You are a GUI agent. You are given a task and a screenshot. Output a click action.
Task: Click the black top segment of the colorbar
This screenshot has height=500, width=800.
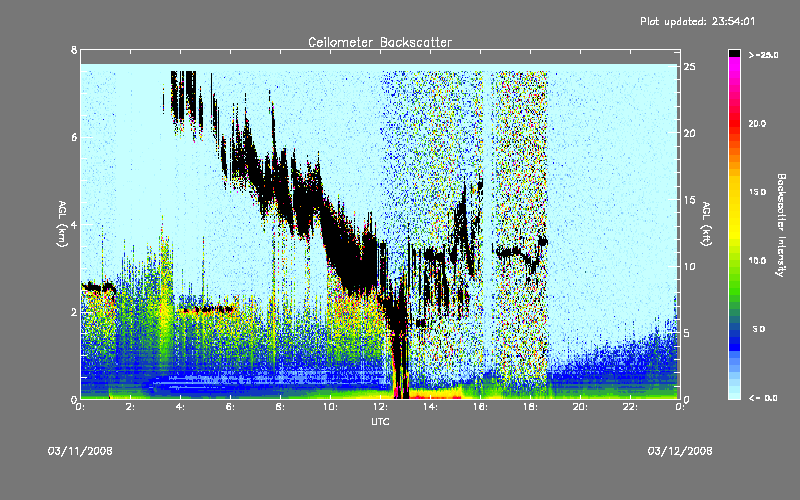click(734, 53)
